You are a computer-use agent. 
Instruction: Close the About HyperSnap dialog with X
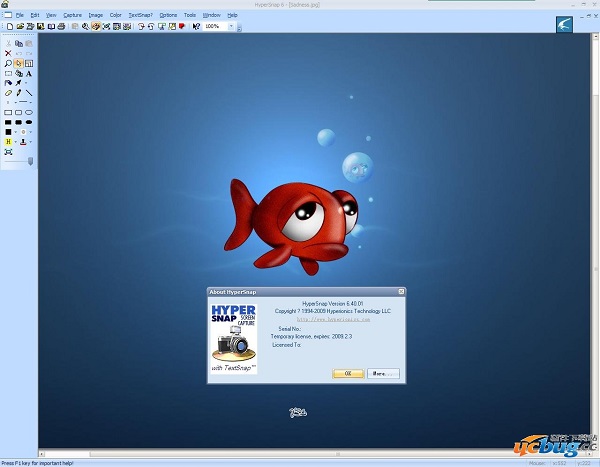401,292
